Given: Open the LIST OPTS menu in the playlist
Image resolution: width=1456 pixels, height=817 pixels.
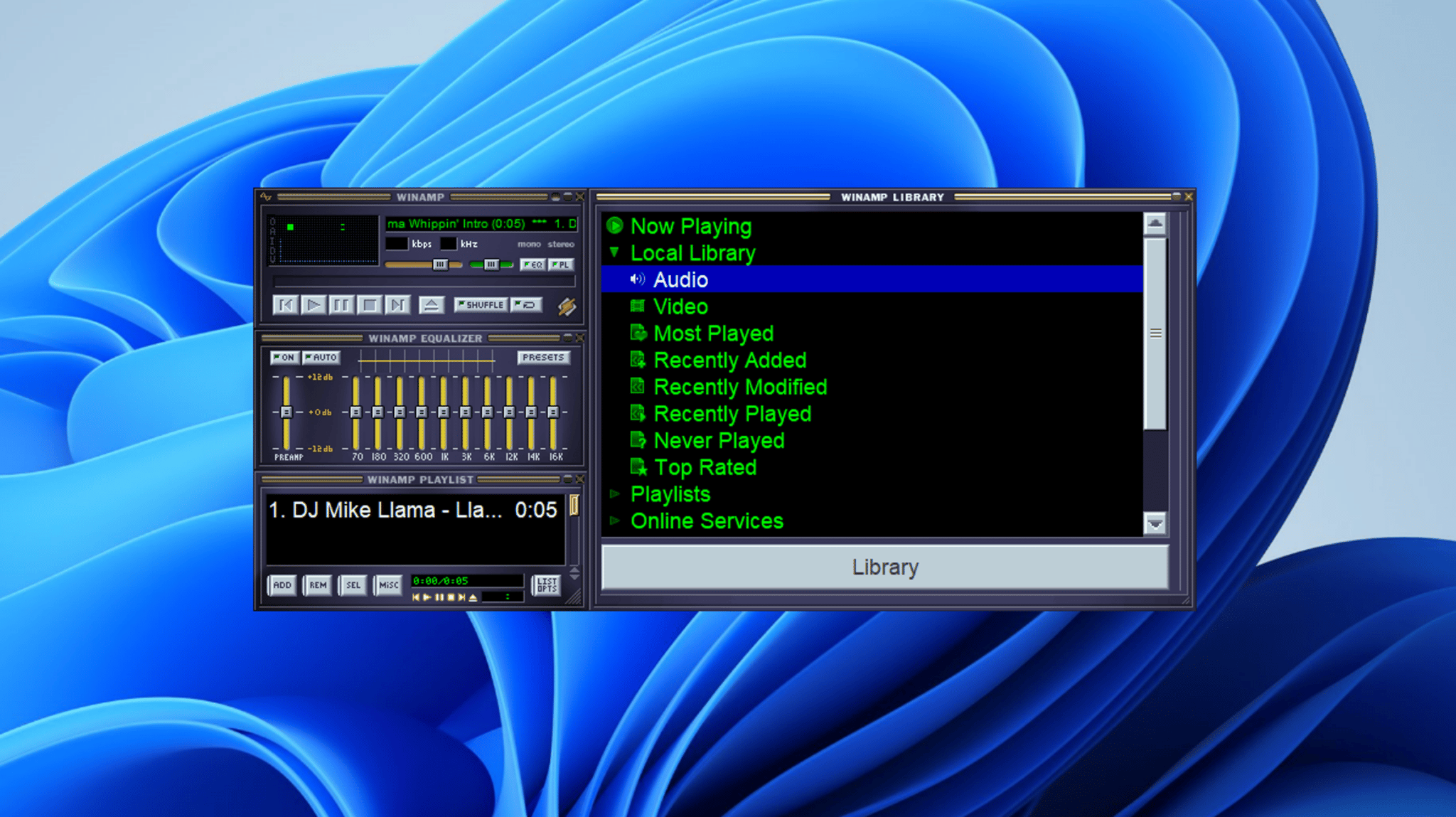Looking at the screenshot, I should click(x=546, y=584).
